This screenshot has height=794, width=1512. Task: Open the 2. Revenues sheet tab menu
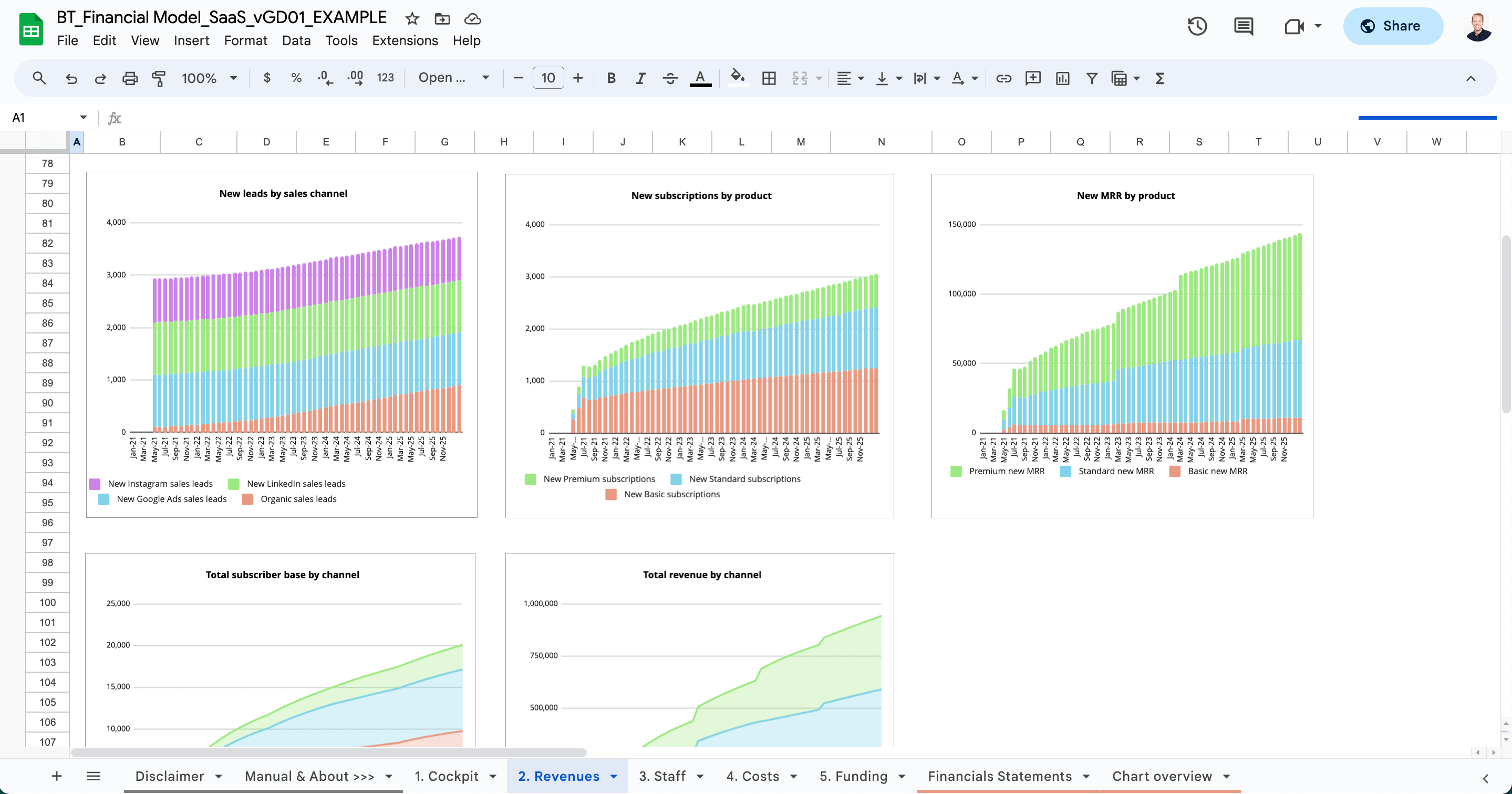[x=614, y=776]
